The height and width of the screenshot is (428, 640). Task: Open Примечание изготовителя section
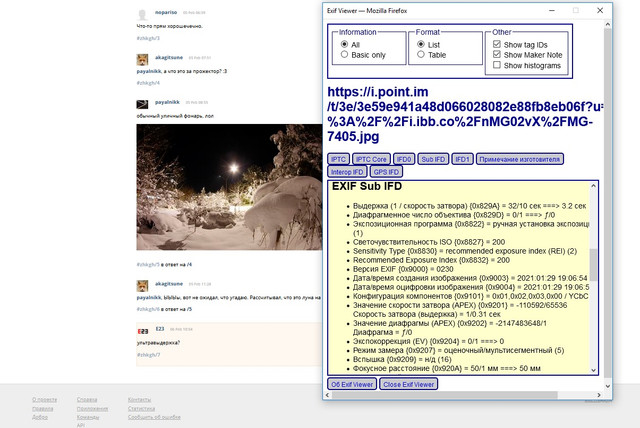(x=520, y=159)
